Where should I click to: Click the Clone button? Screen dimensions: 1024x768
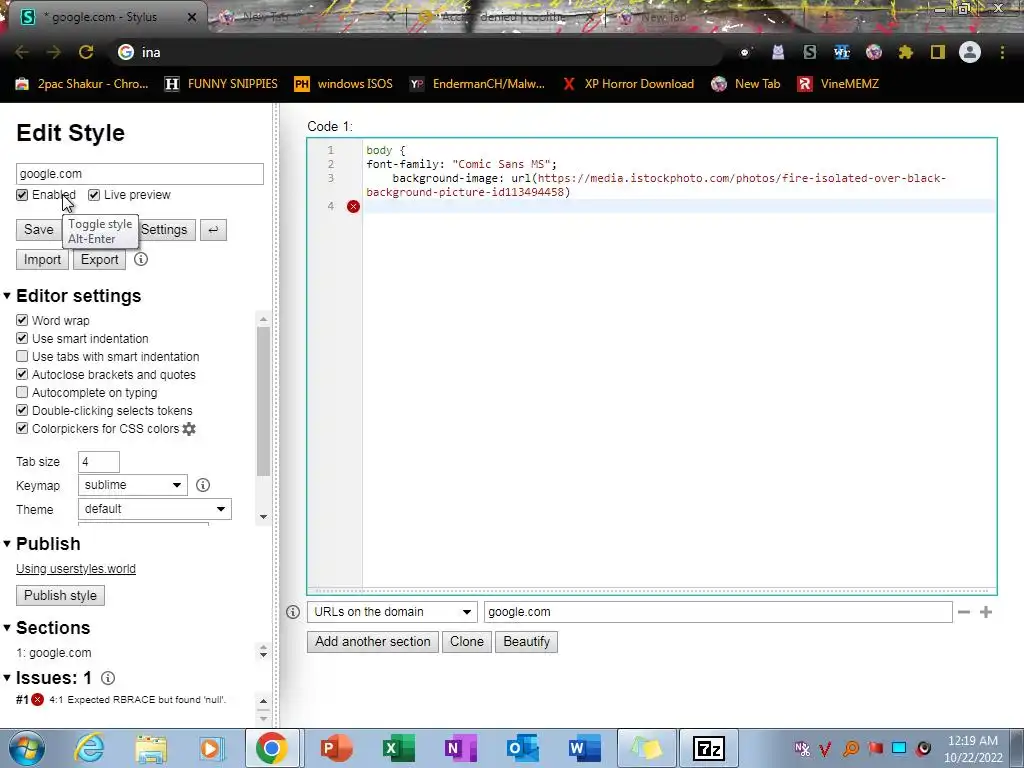pyautogui.click(x=467, y=642)
